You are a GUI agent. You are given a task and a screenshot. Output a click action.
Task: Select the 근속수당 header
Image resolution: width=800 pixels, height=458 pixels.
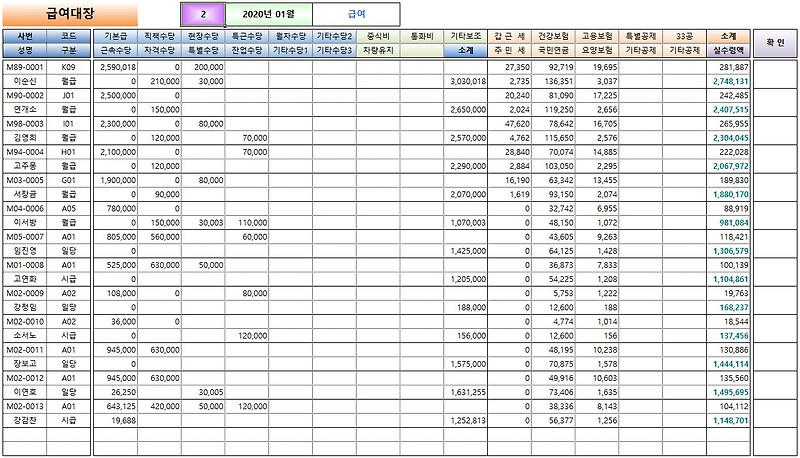coord(115,50)
